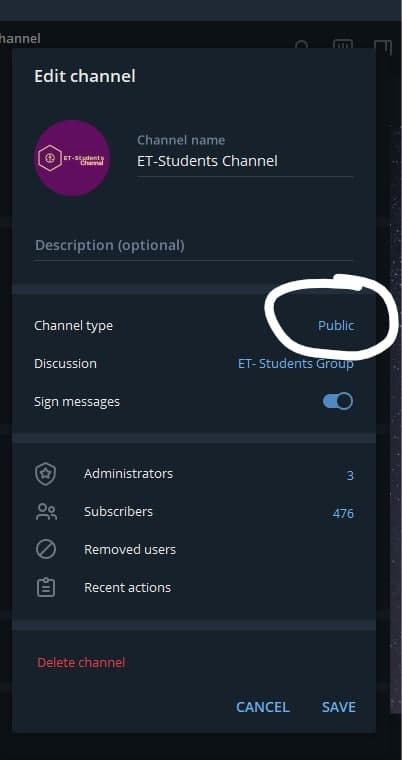The image size is (402, 760).
Task: Click the Subscribers people icon
Action: (x=46, y=512)
